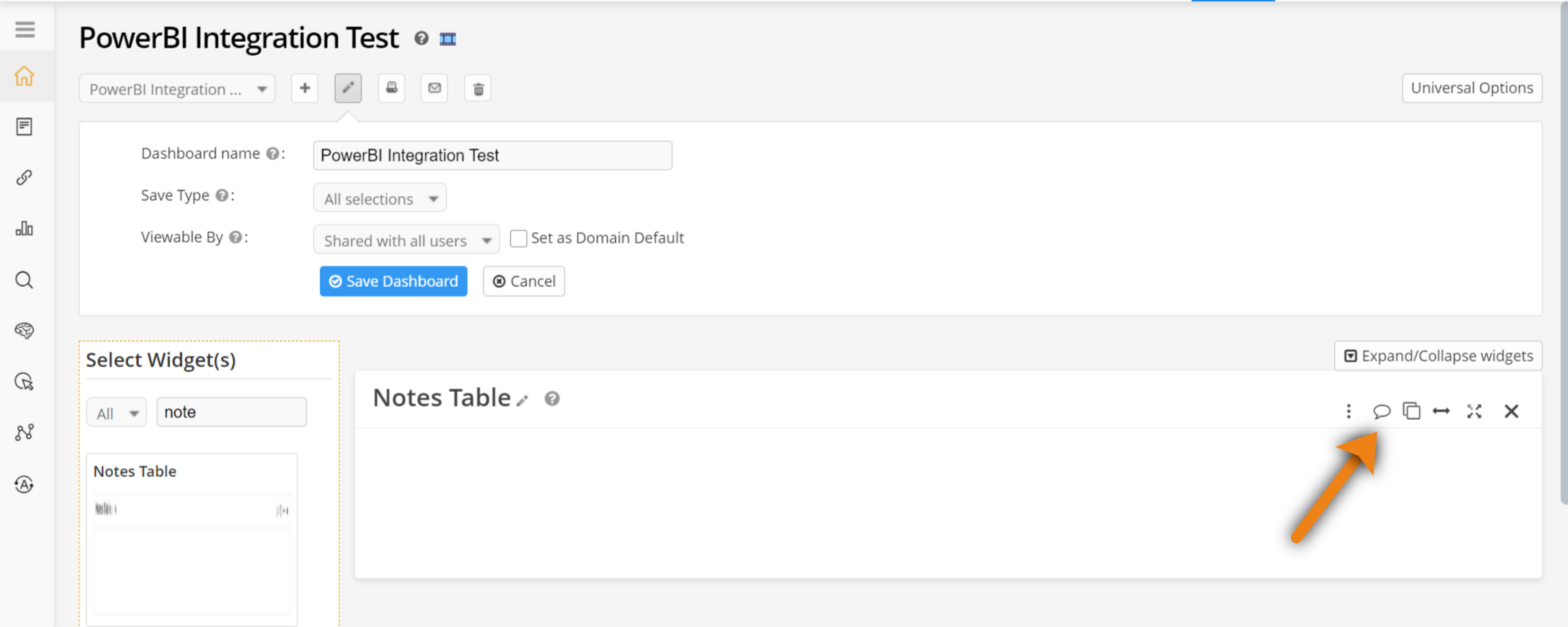Expand the PowerBI Integration dashboard selector
The image size is (1568, 627).
(177, 89)
